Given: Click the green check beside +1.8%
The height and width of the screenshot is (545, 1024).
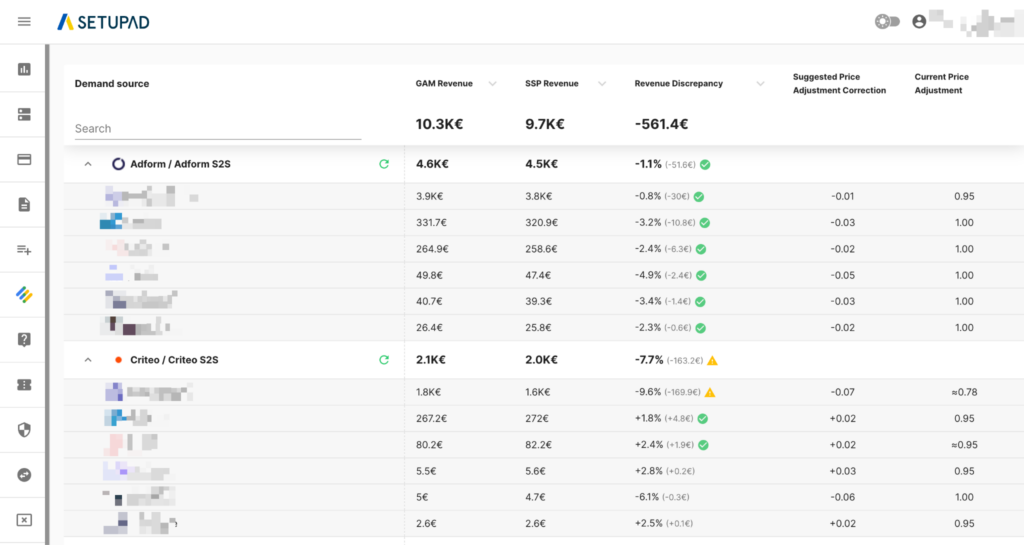Looking at the screenshot, I should pyautogui.click(x=703, y=418).
